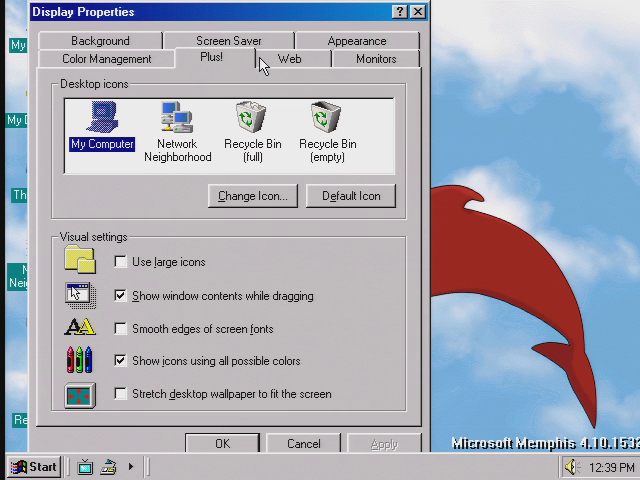Dismiss dialog with Cancel button
The height and width of the screenshot is (480, 640).
pos(303,443)
